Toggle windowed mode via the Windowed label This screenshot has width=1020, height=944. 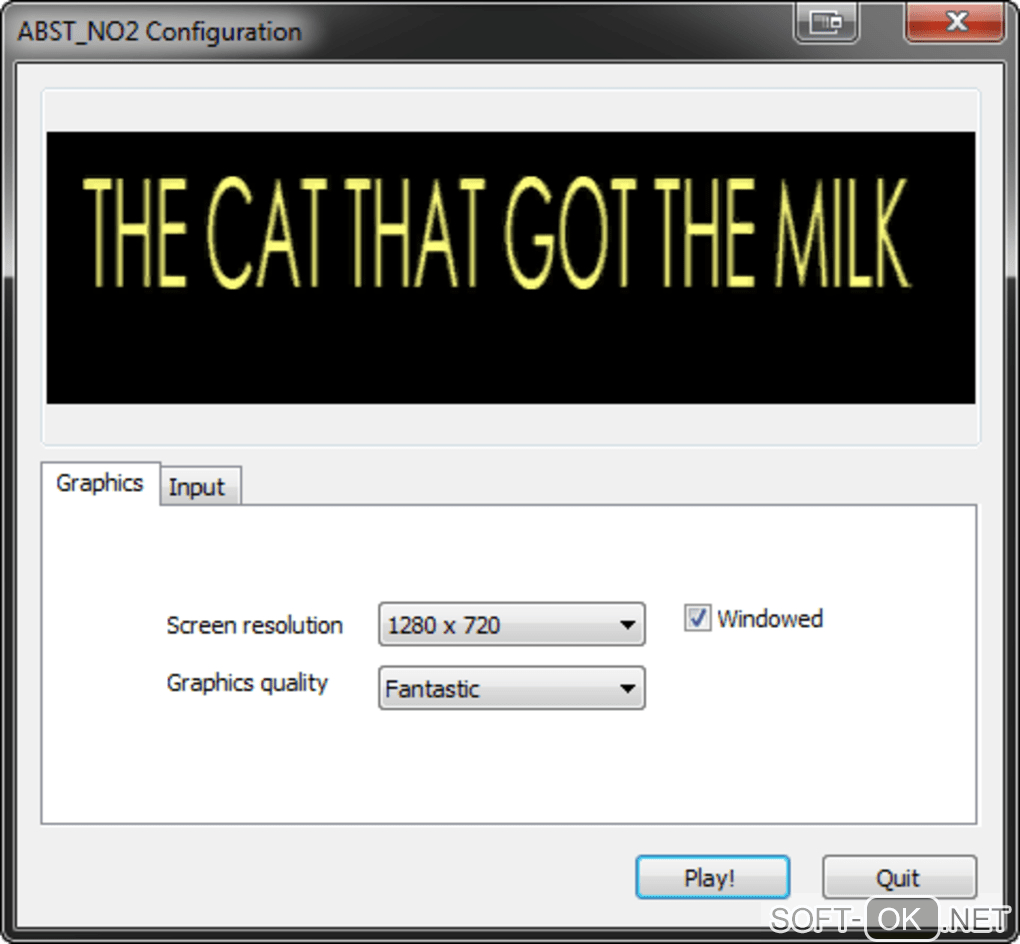(770, 618)
